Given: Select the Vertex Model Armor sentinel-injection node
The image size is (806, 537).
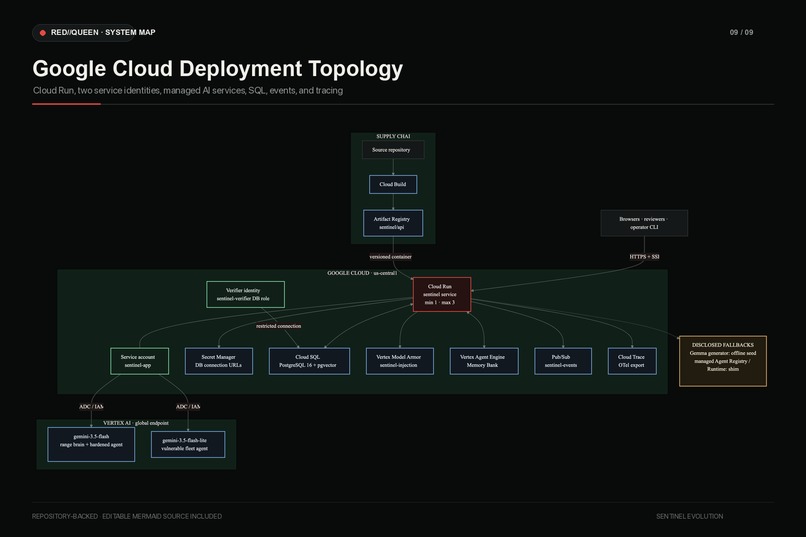Looking at the screenshot, I should click(x=400, y=361).
